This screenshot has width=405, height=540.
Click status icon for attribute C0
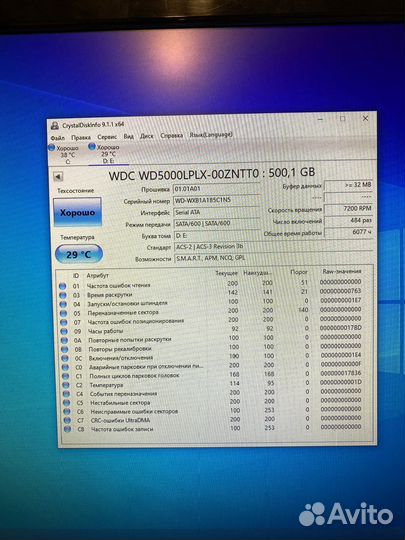65,367
